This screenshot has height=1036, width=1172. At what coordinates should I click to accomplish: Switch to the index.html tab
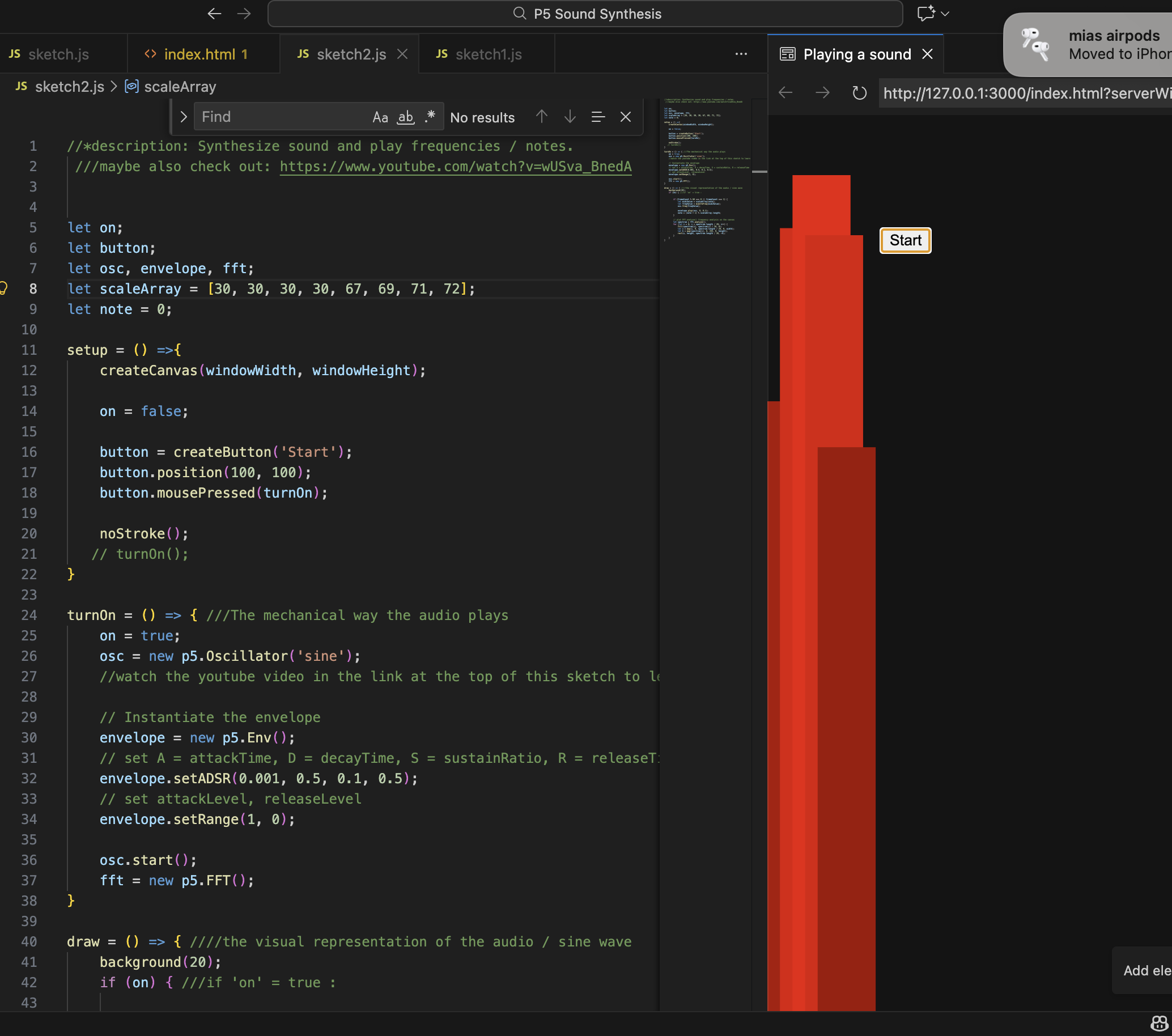pyautogui.click(x=199, y=54)
